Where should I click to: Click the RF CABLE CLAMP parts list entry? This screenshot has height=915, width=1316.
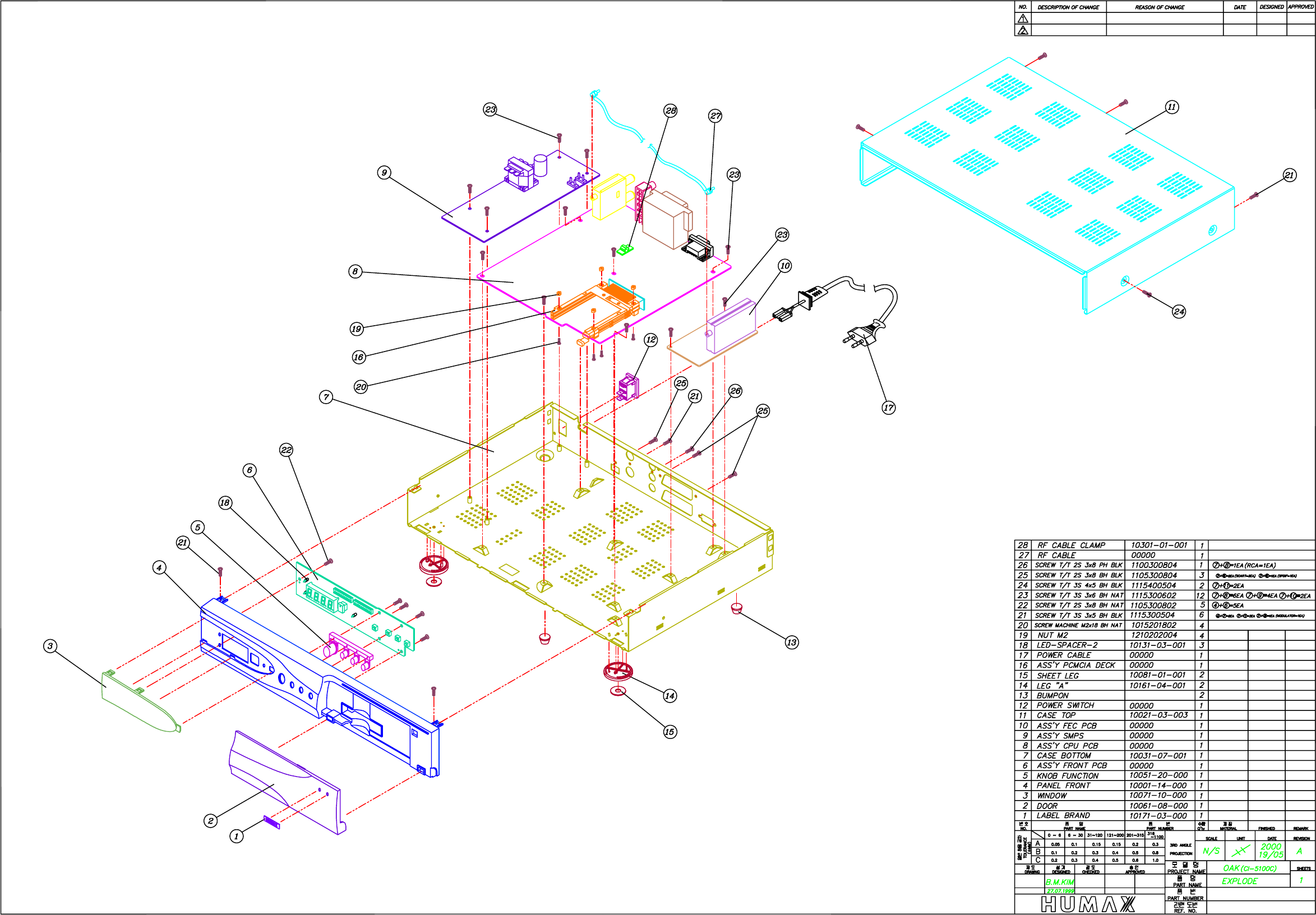[x=1070, y=545]
